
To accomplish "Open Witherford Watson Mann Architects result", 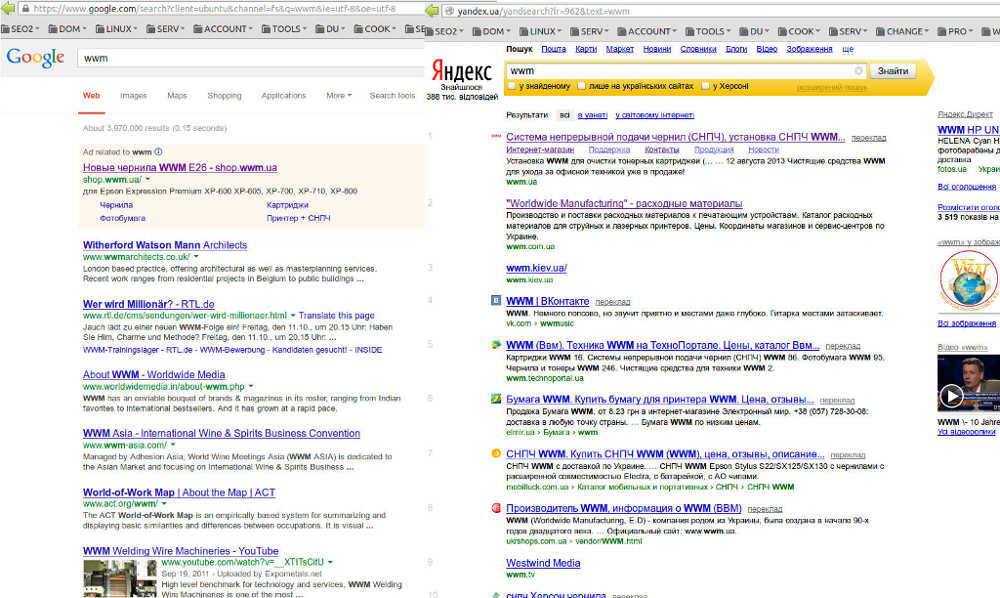I will (165, 245).
